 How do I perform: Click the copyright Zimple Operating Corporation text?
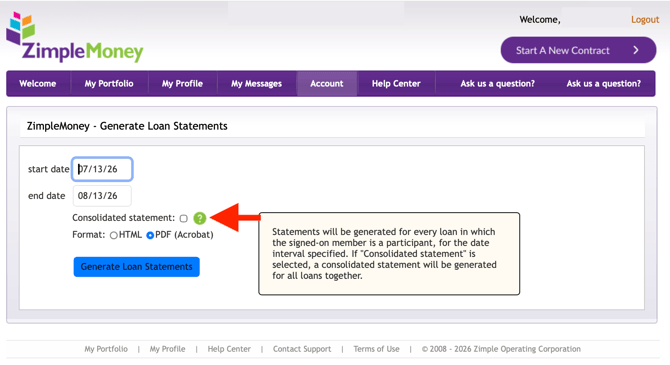pos(501,349)
